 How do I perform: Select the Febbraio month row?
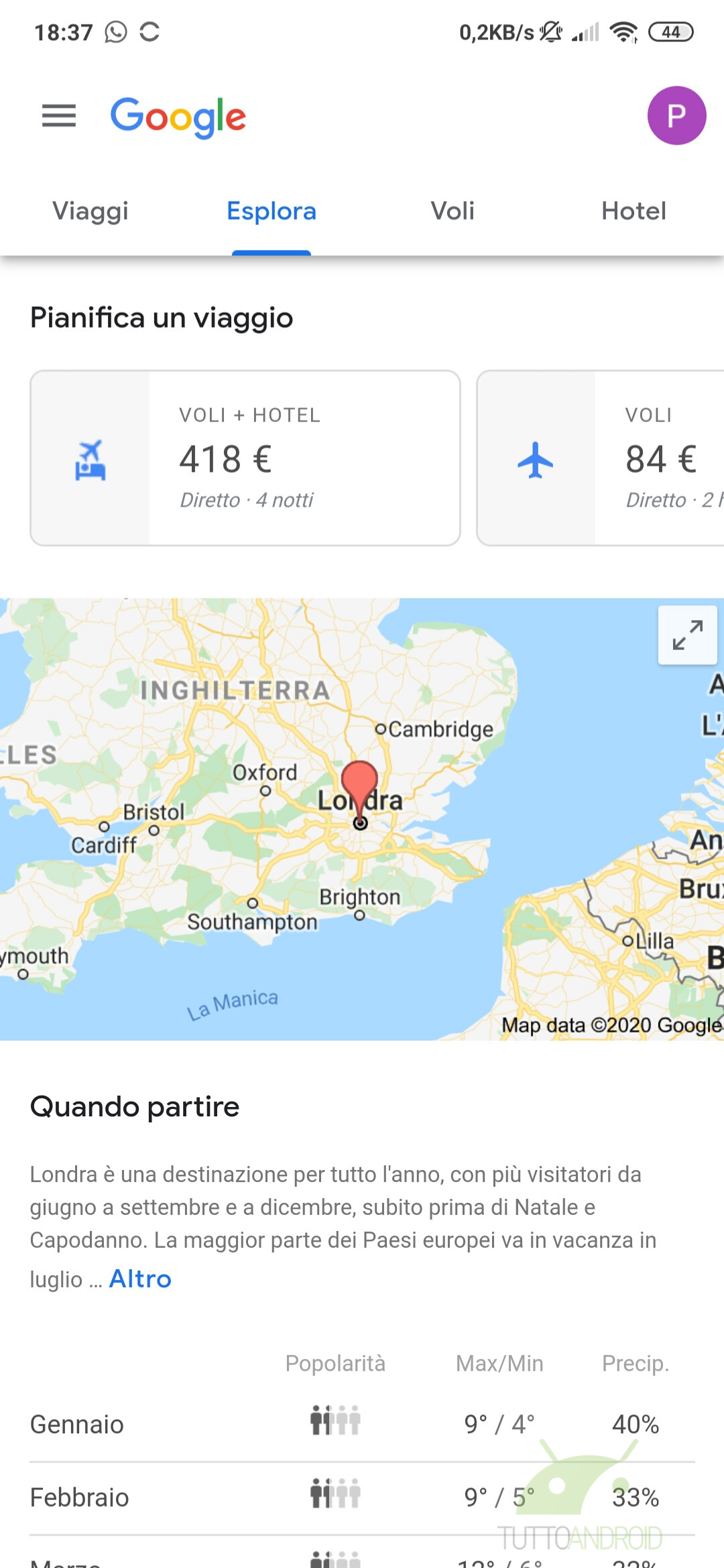point(362,1498)
